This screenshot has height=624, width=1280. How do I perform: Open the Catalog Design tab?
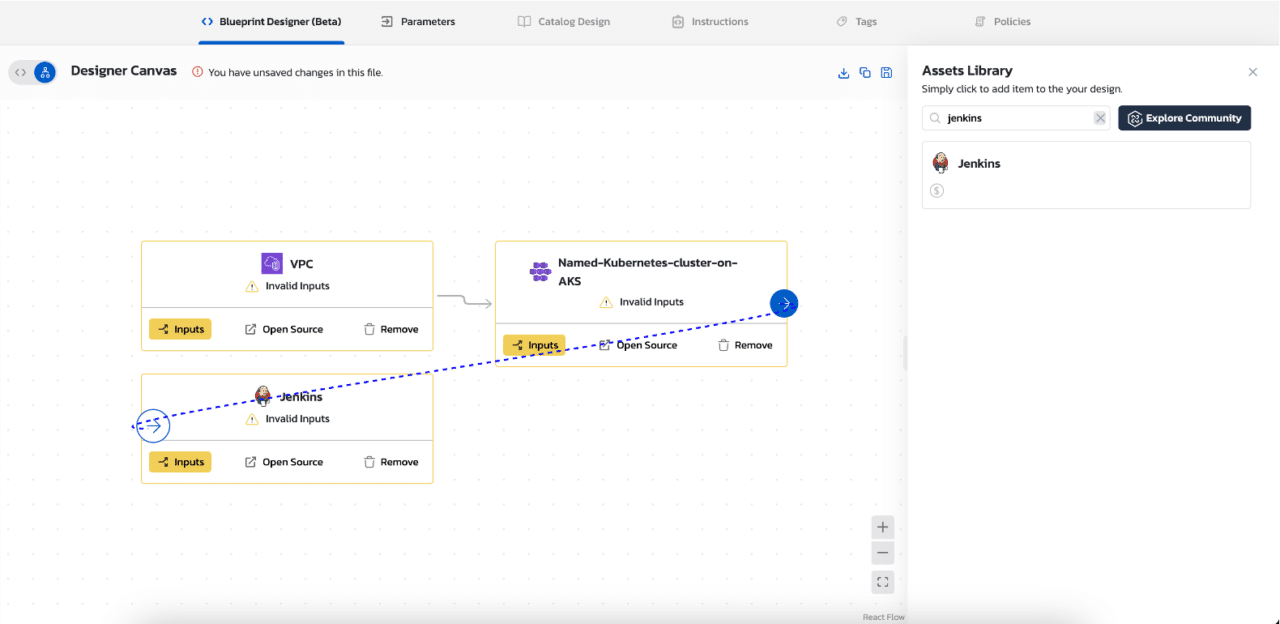(564, 21)
